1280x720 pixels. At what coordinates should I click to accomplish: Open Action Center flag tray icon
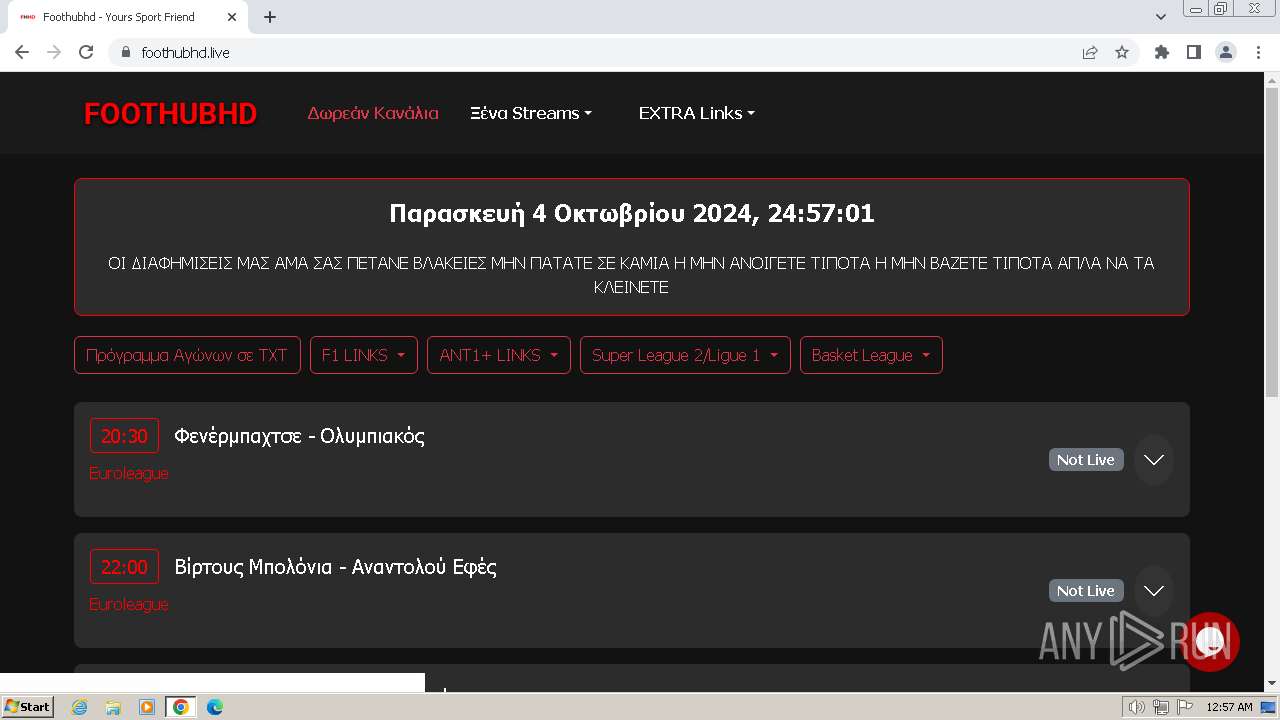point(1185,707)
